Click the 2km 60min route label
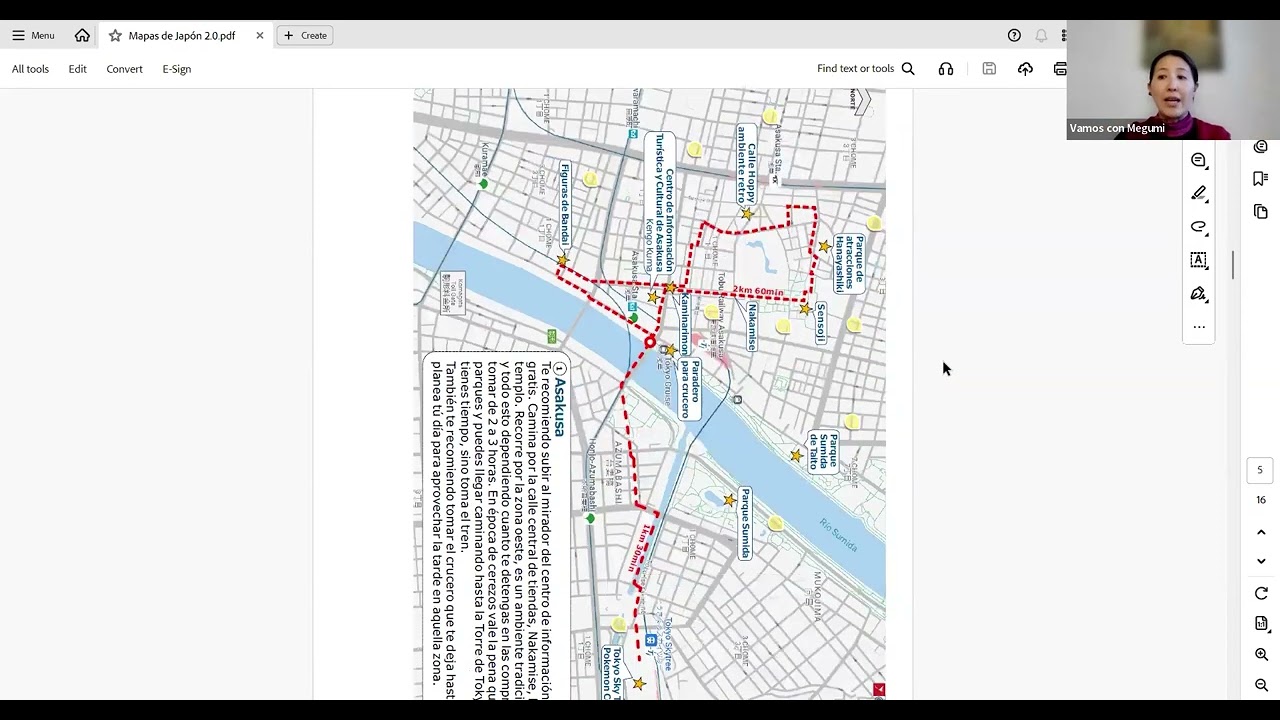Viewport: 1280px width, 720px height. coord(758,291)
